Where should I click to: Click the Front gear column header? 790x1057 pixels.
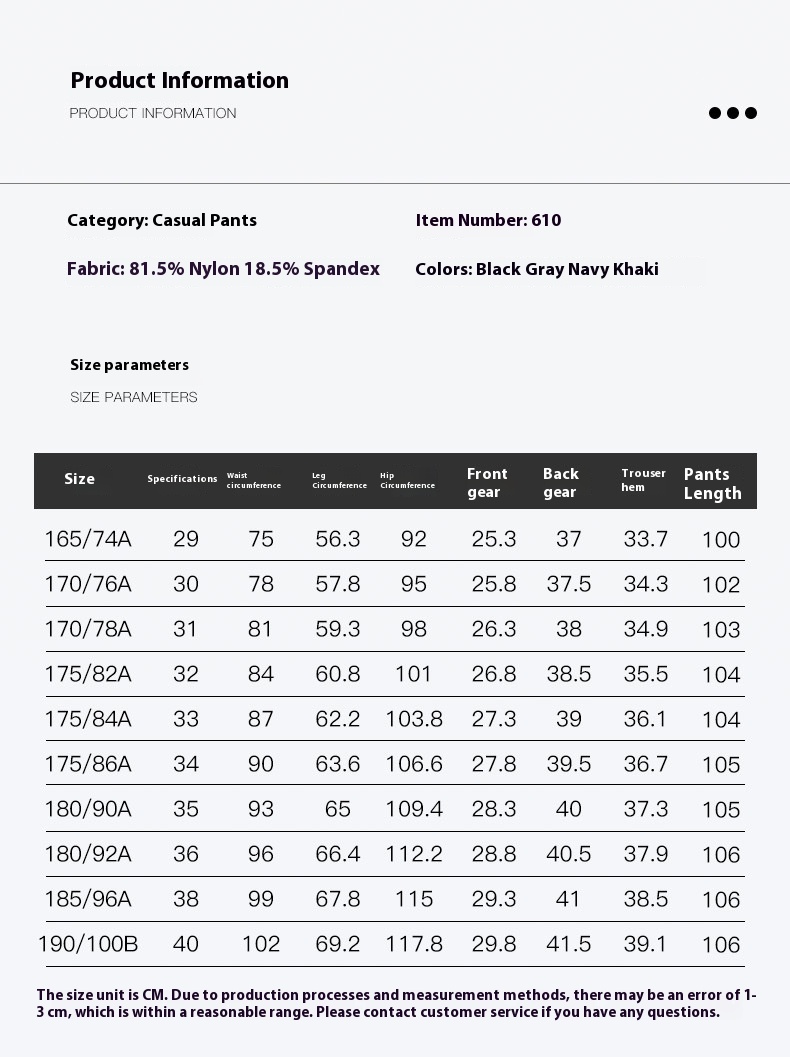(487, 482)
